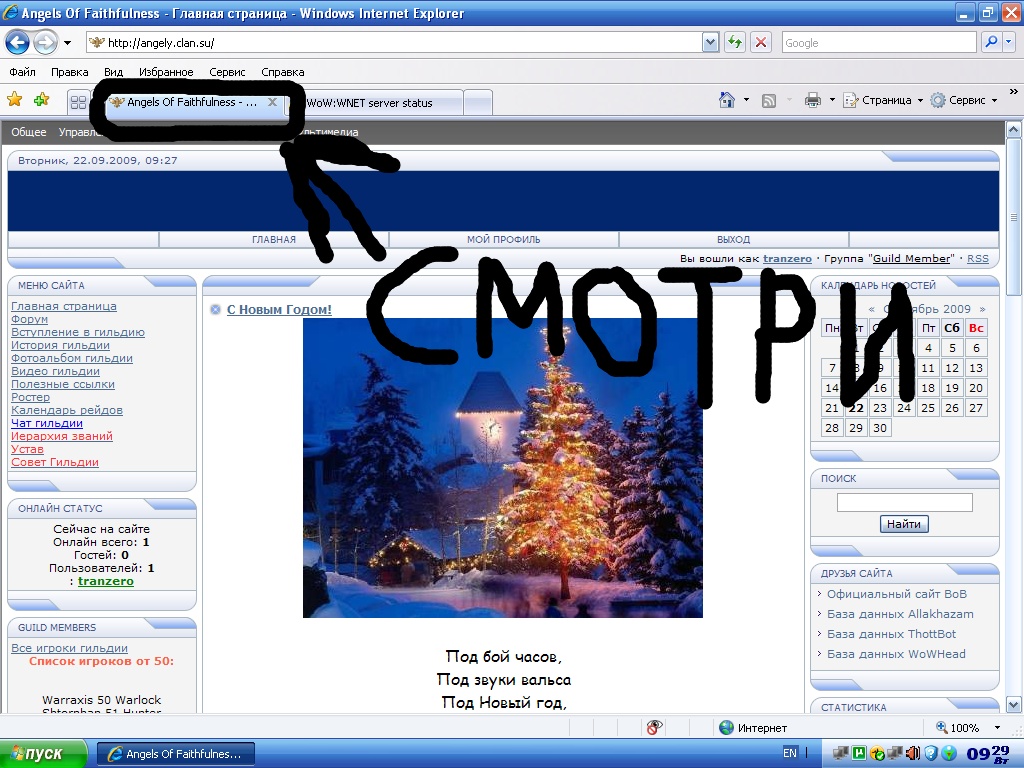Go to next month calendar arrow
The width and height of the screenshot is (1024, 768).
click(982, 310)
